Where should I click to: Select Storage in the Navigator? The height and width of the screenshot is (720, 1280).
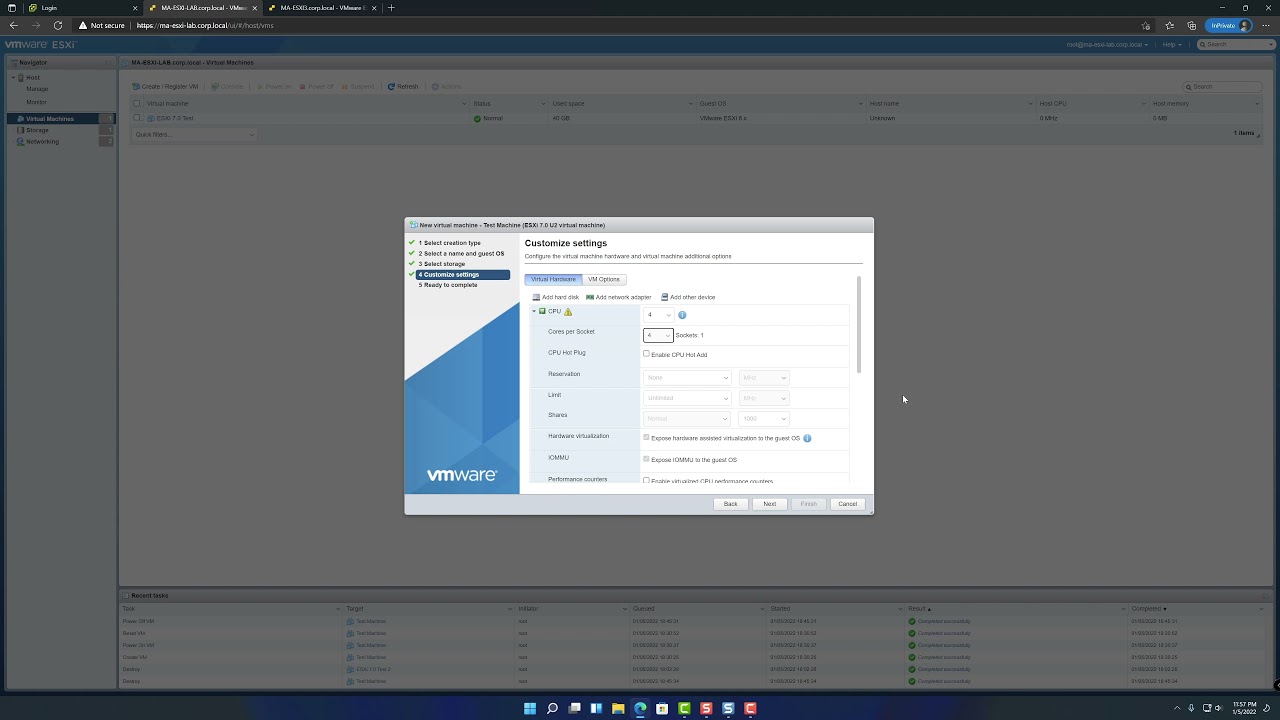(37, 130)
